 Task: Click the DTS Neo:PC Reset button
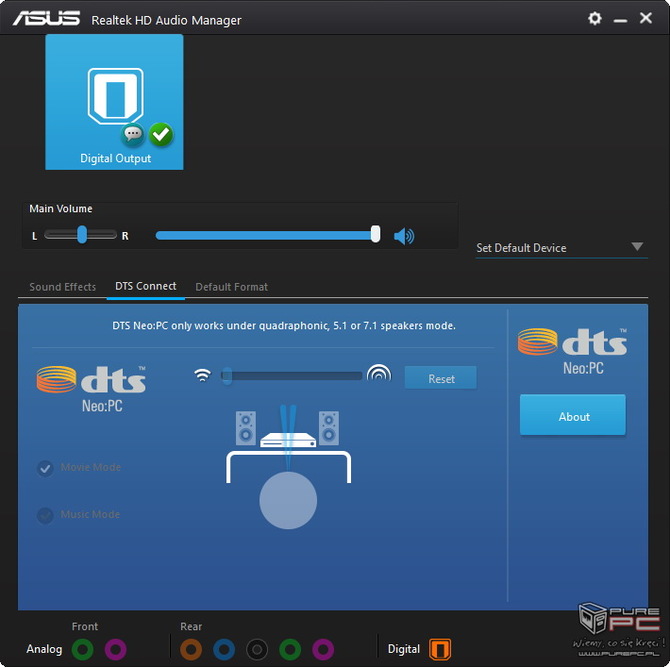(441, 378)
